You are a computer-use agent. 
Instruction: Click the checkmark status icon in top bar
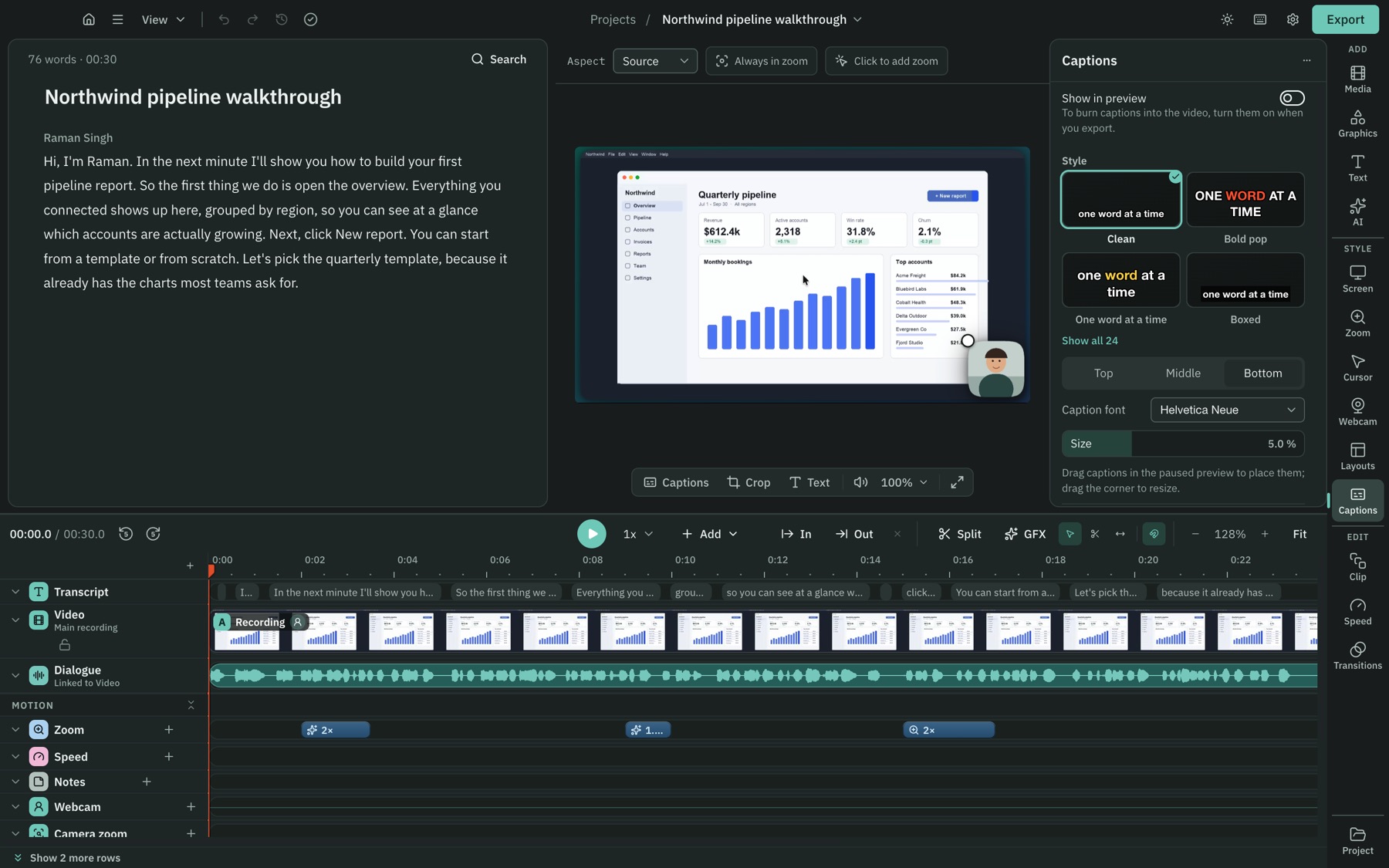click(x=310, y=19)
